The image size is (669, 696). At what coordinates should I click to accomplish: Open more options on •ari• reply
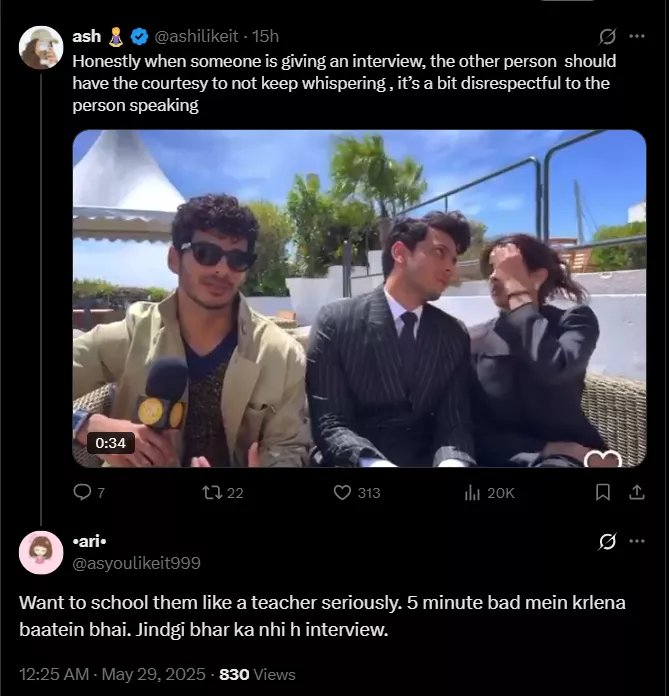click(637, 542)
